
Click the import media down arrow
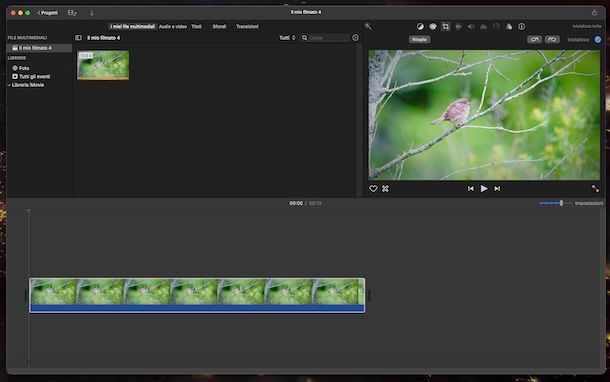92,13
